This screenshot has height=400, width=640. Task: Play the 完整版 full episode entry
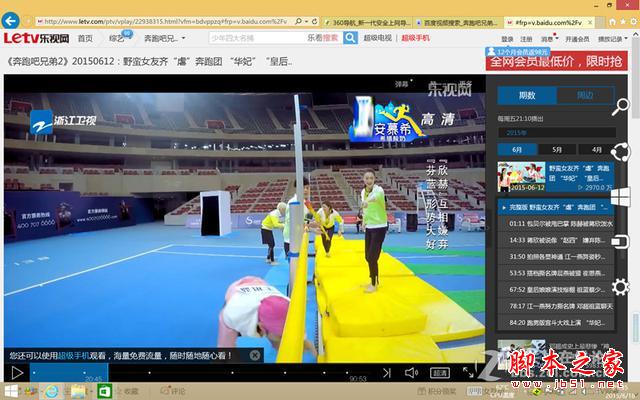tap(556, 207)
